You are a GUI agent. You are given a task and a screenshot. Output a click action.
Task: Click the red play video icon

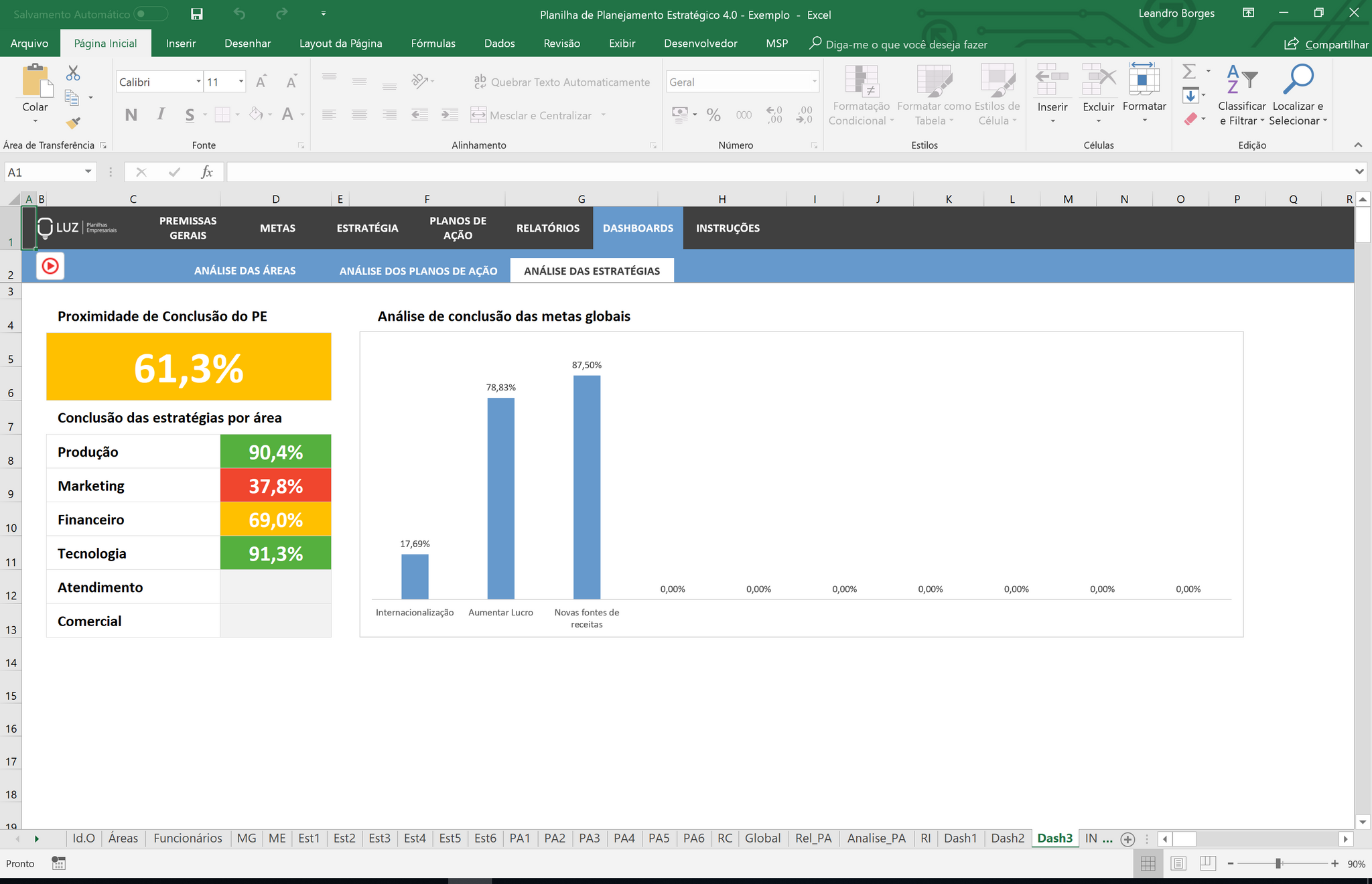[50, 267]
